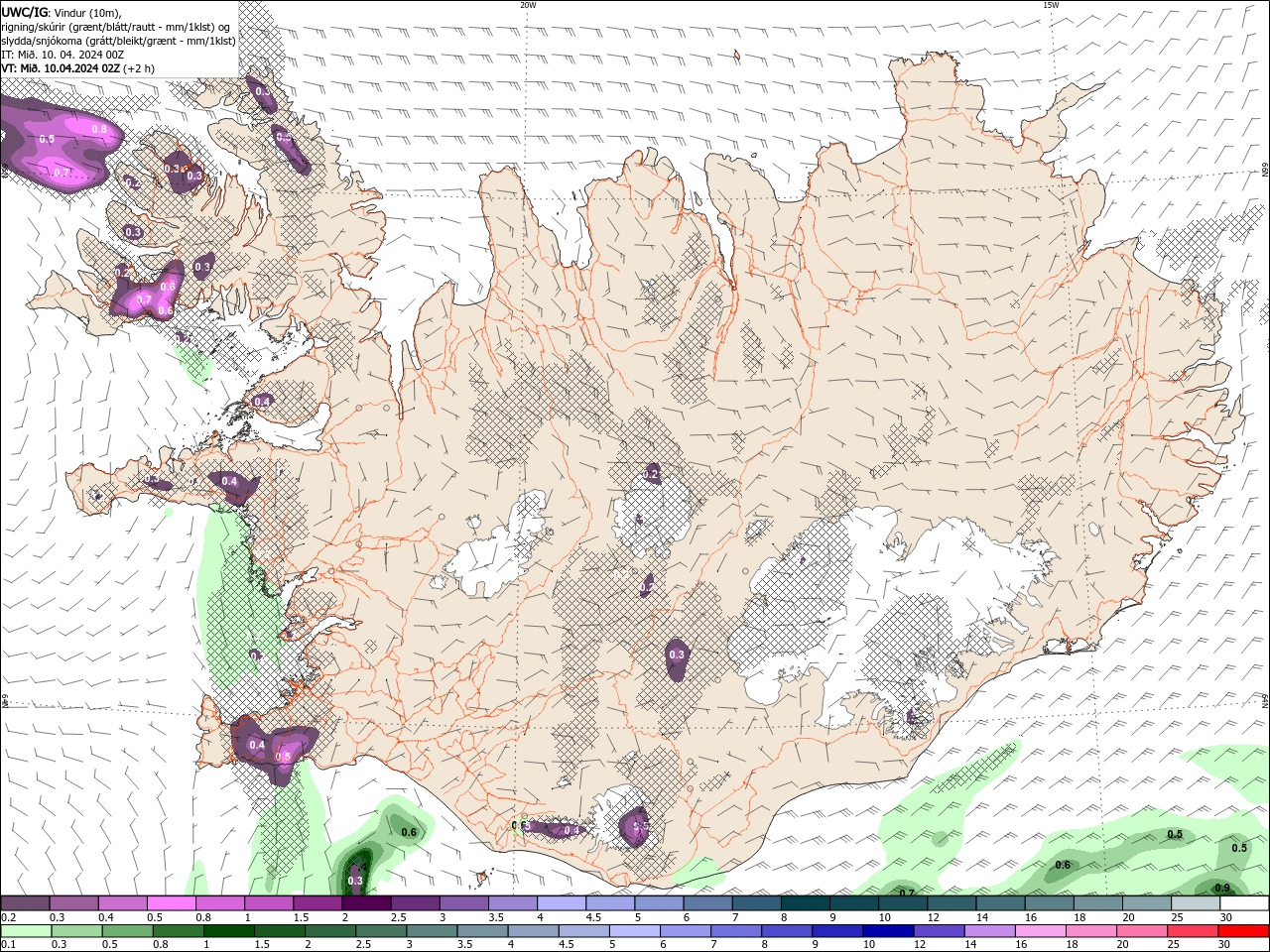Click the darkest purple 2 snow legend swatch
Viewport: 1270px width, 952px height.
click(x=366, y=903)
